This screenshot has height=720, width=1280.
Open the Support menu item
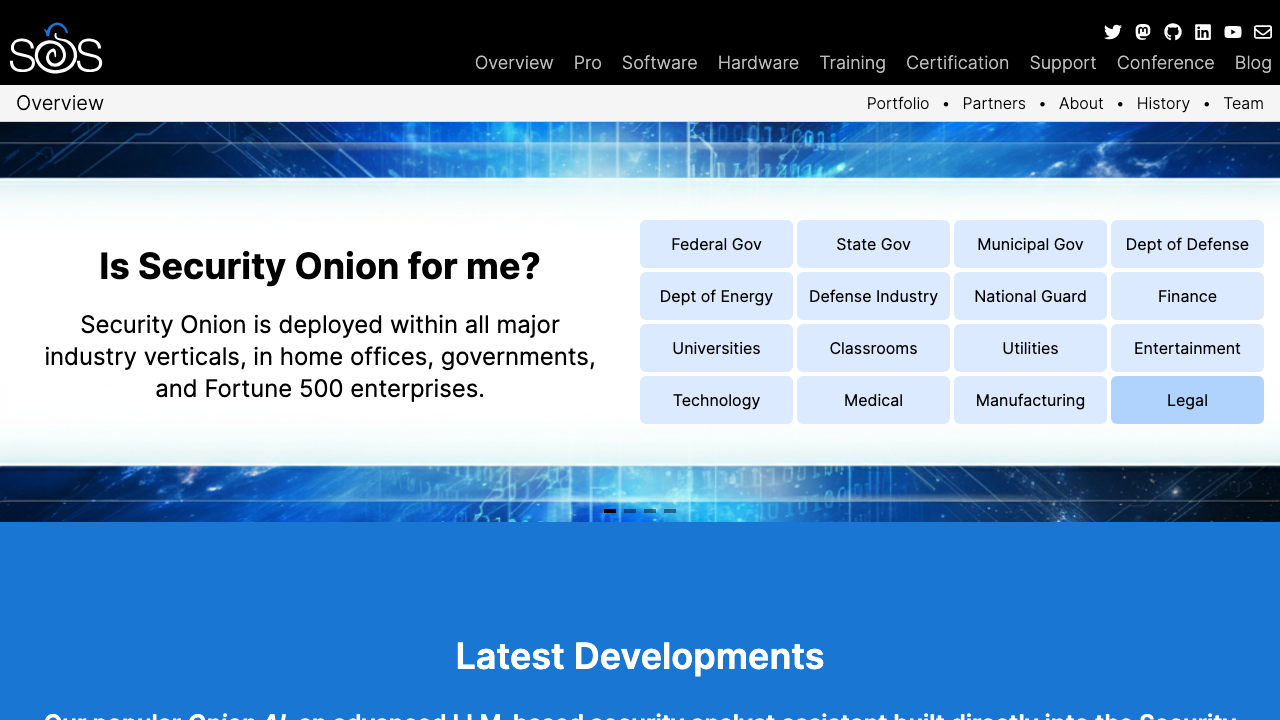coord(1063,63)
